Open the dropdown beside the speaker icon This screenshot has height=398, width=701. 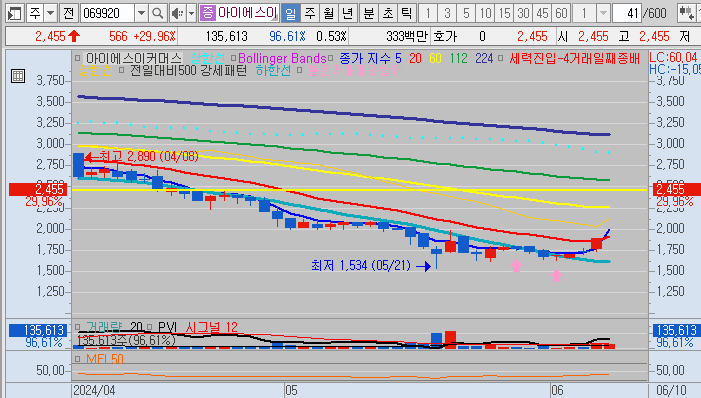[191, 13]
